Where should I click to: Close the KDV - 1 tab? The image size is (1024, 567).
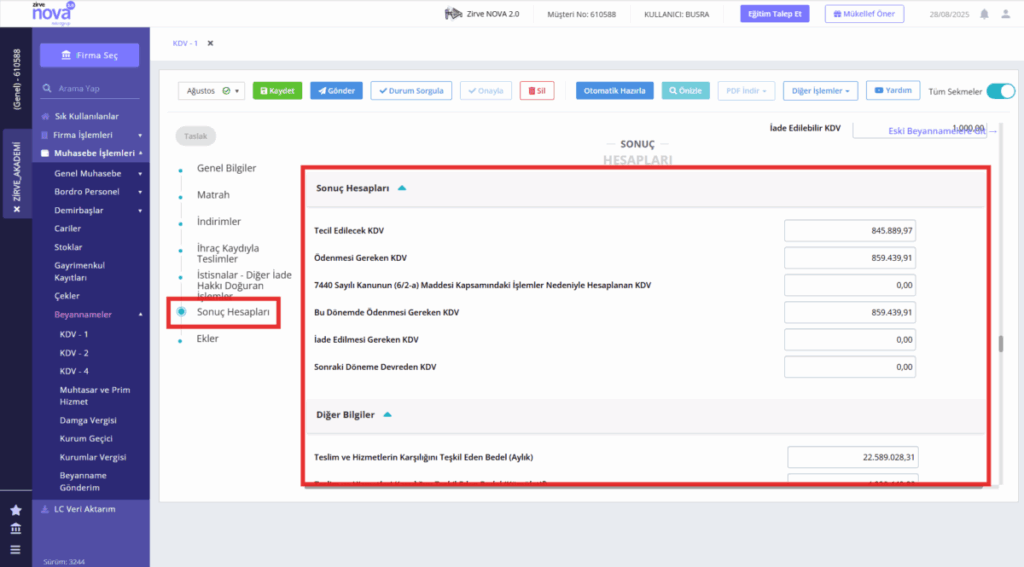click(210, 43)
